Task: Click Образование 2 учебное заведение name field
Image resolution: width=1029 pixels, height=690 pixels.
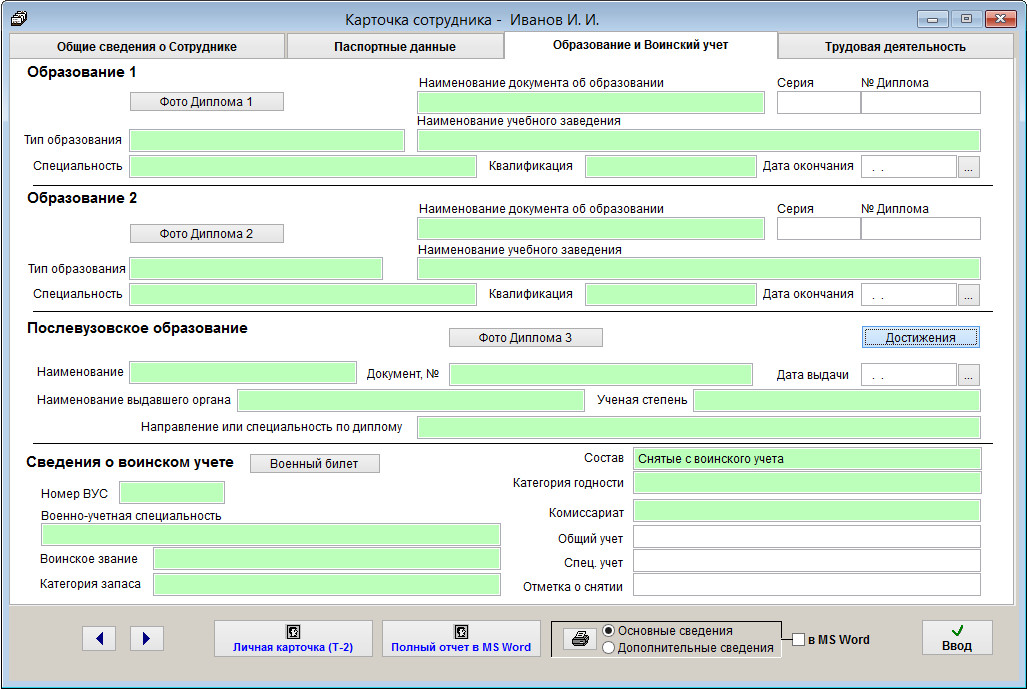Action: (x=699, y=269)
